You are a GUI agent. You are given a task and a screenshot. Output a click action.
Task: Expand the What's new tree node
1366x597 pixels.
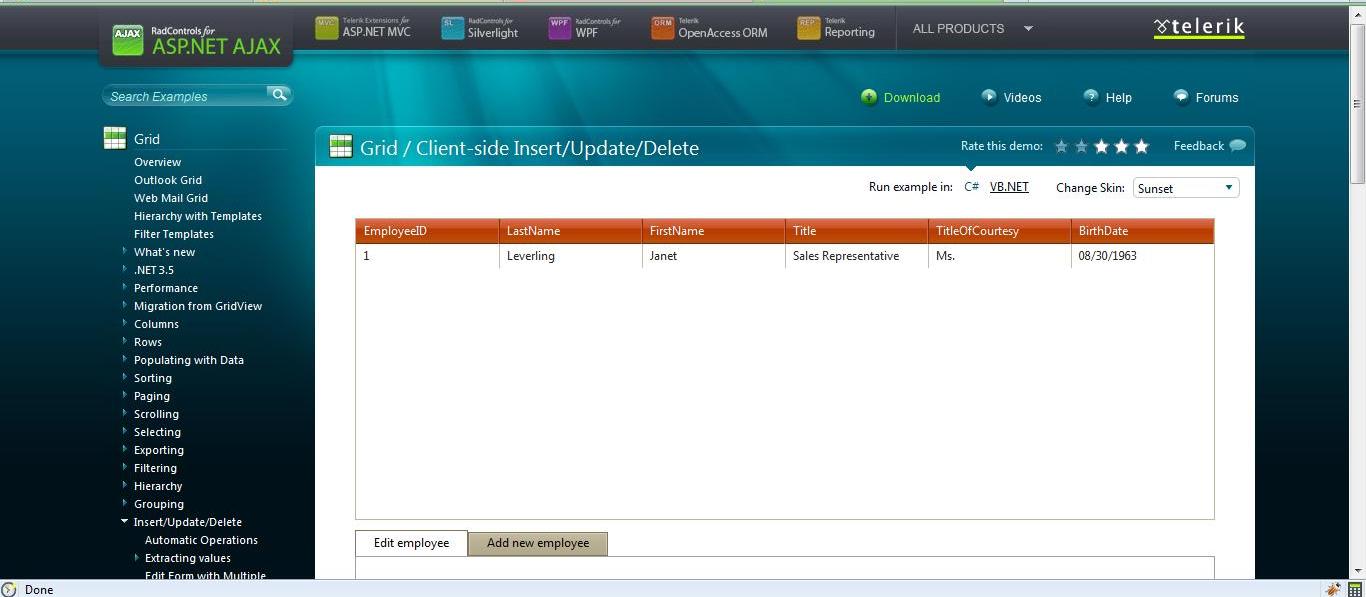point(125,251)
